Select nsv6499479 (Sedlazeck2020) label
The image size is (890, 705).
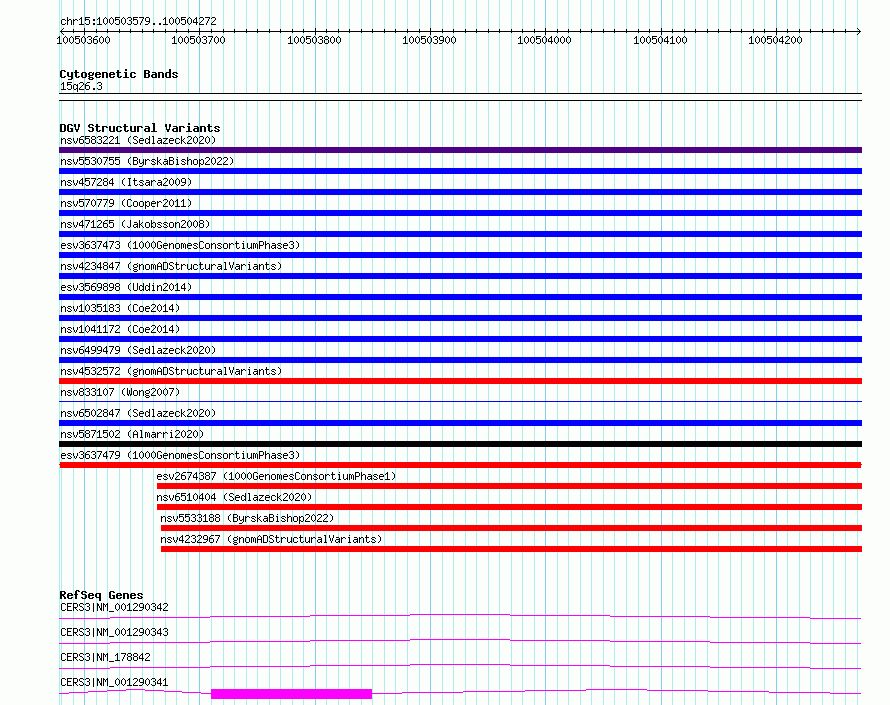point(138,350)
